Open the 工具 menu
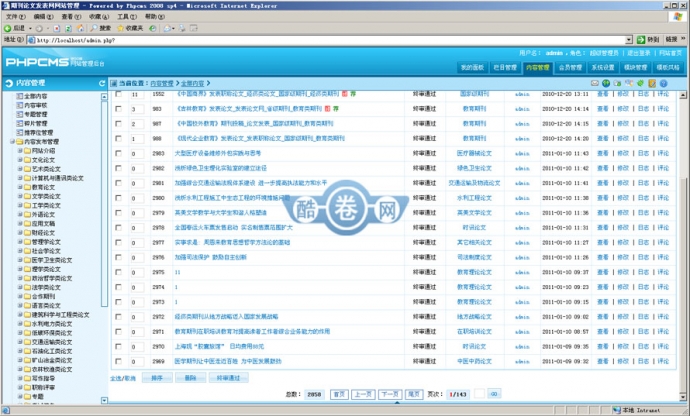The image size is (690, 416). [126, 16]
